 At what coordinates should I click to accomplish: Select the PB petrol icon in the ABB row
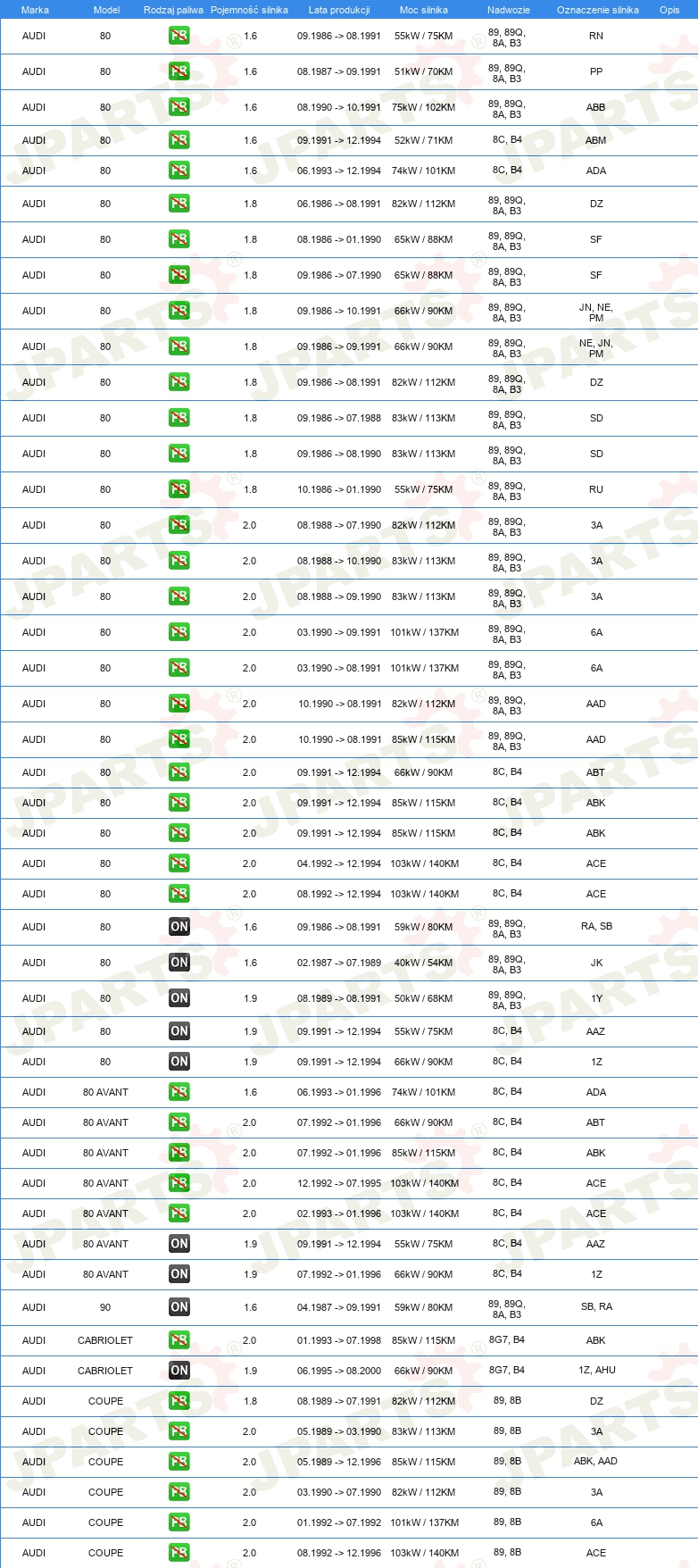point(179,107)
